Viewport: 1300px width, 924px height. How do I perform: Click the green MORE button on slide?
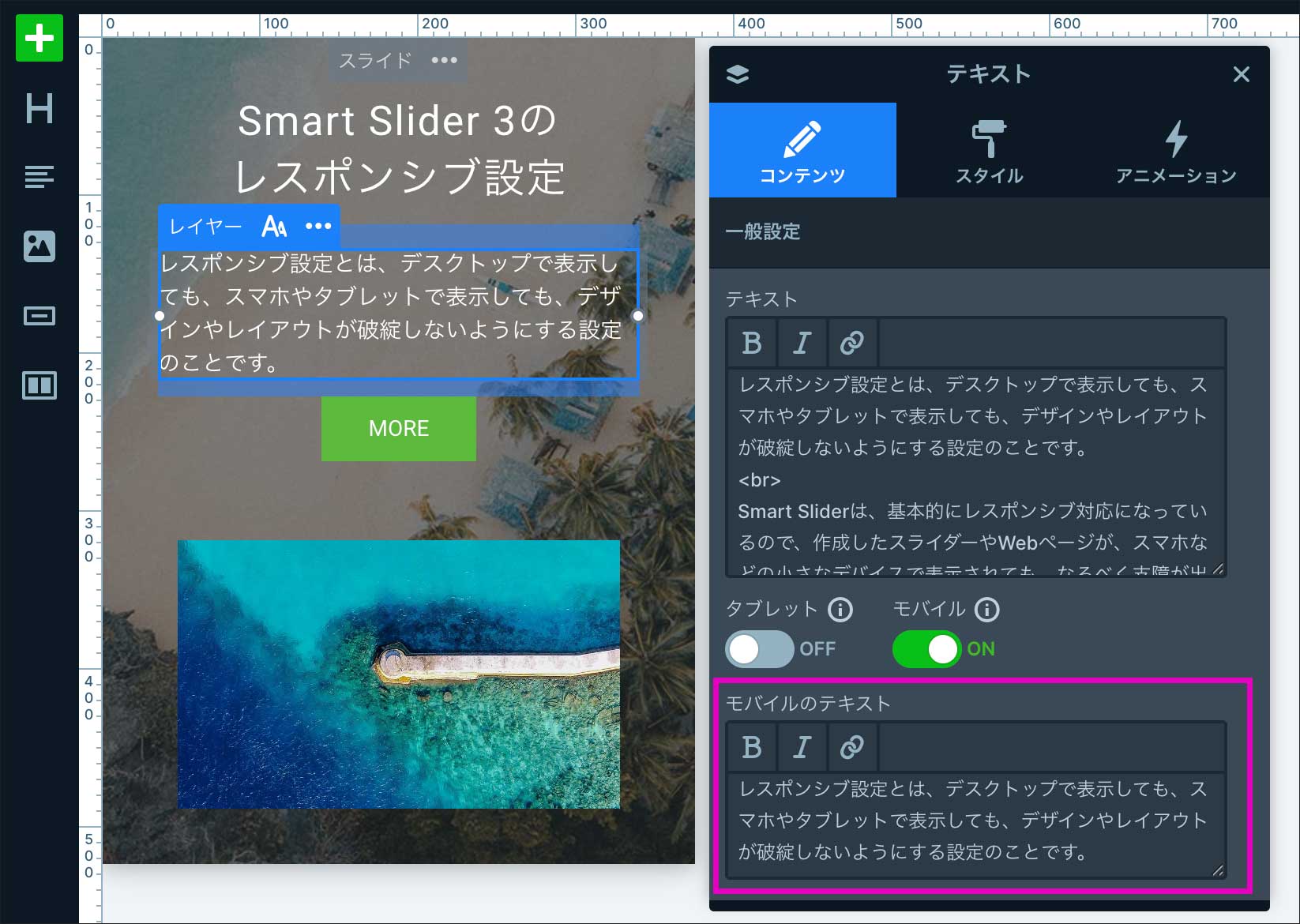[x=398, y=428]
